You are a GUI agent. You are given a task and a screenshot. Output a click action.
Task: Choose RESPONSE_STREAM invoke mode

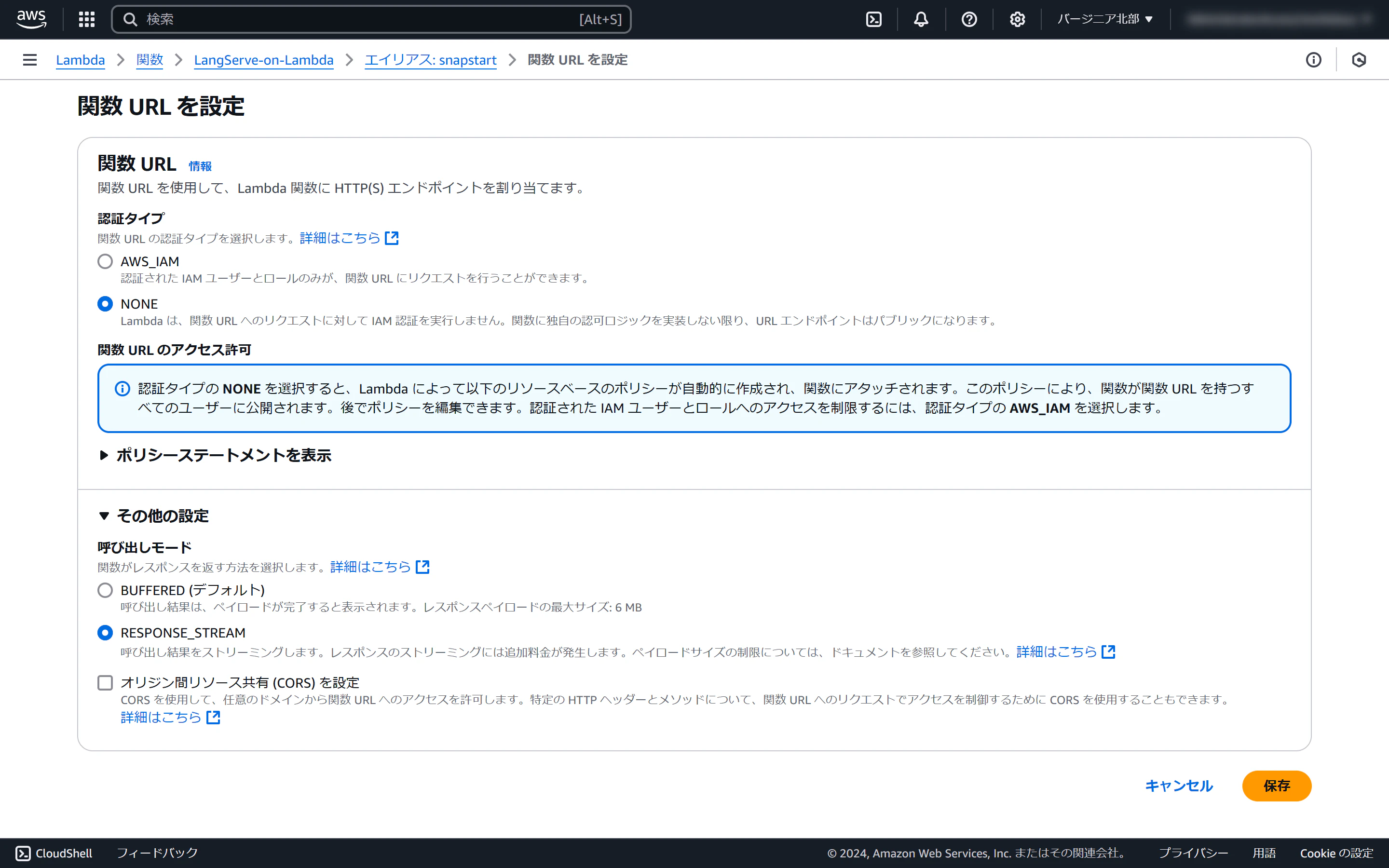pos(105,633)
